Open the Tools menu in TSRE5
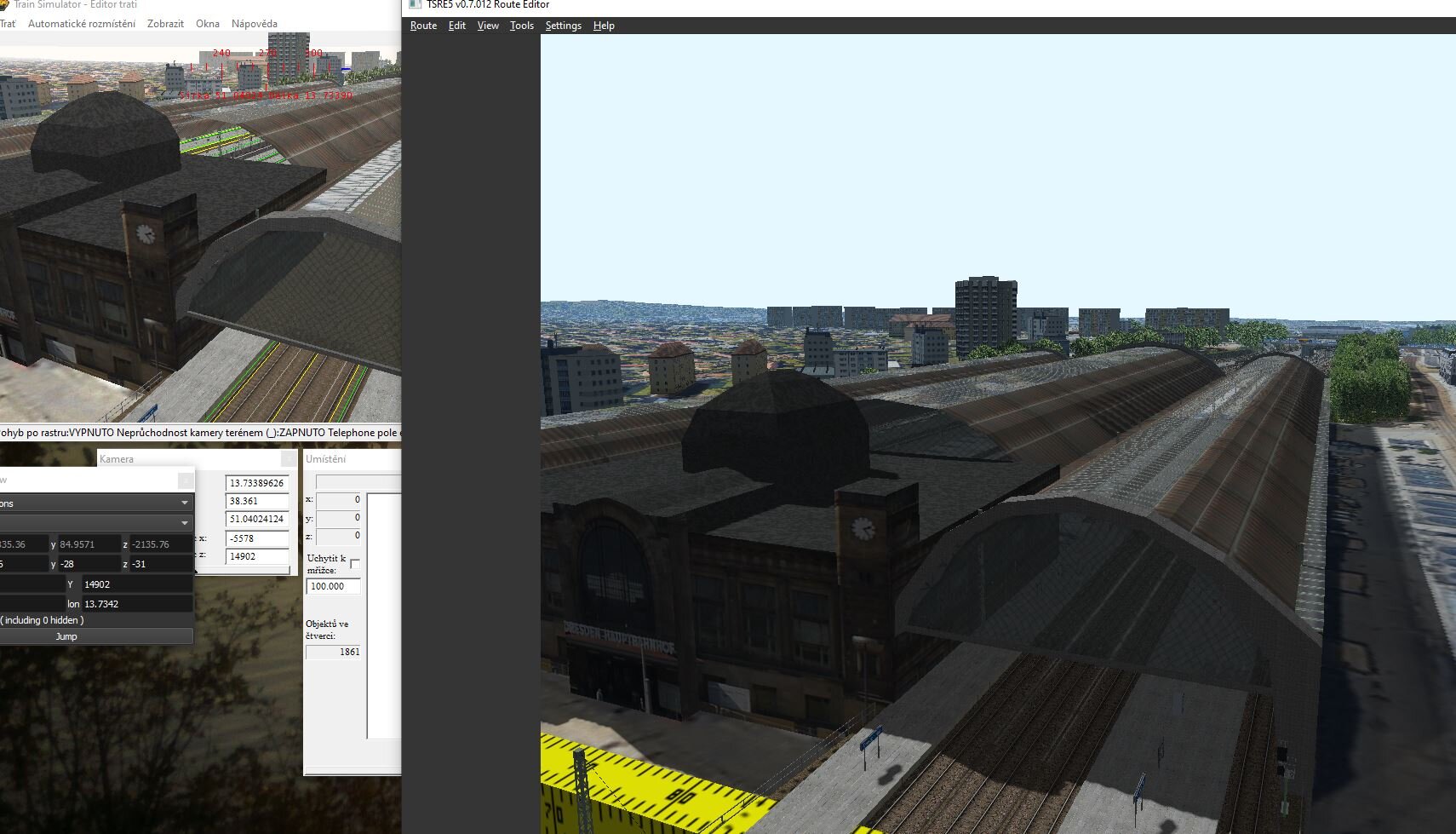Image resolution: width=1456 pixels, height=834 pixels. [x=522, y=26]
